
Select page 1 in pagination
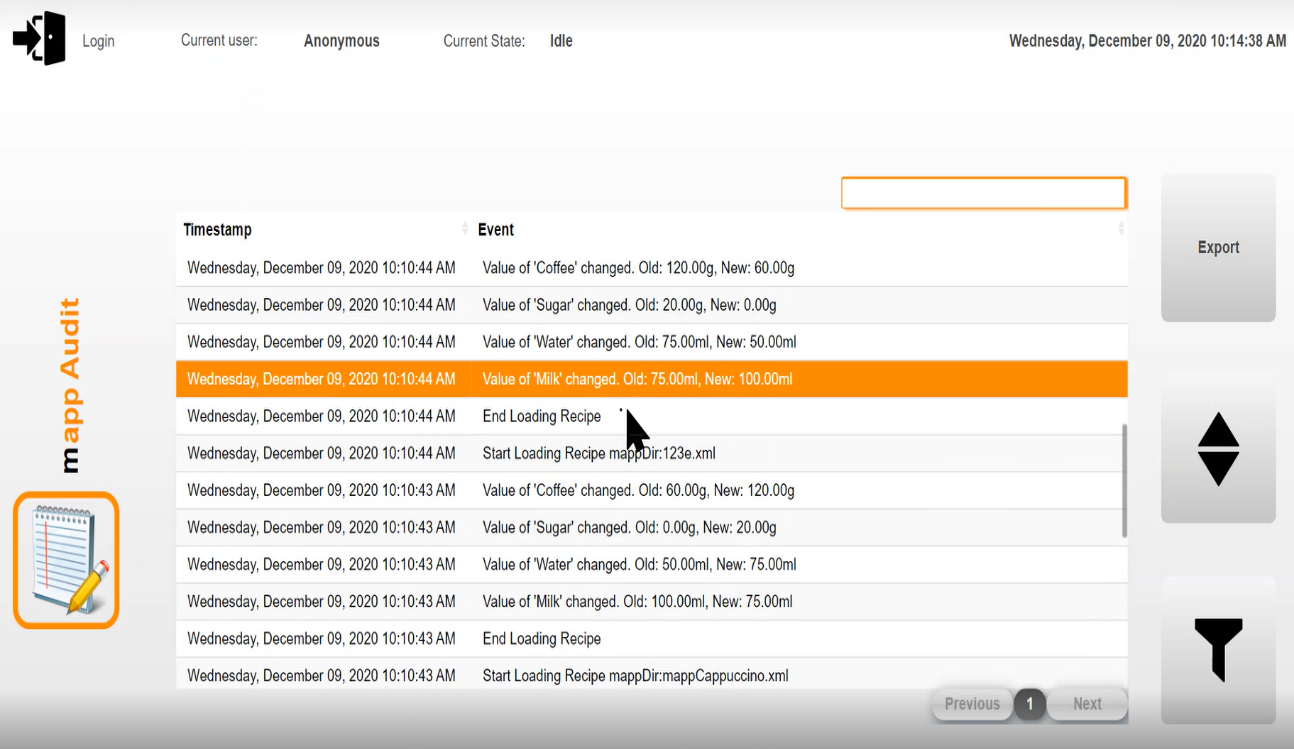(1030, 704)
